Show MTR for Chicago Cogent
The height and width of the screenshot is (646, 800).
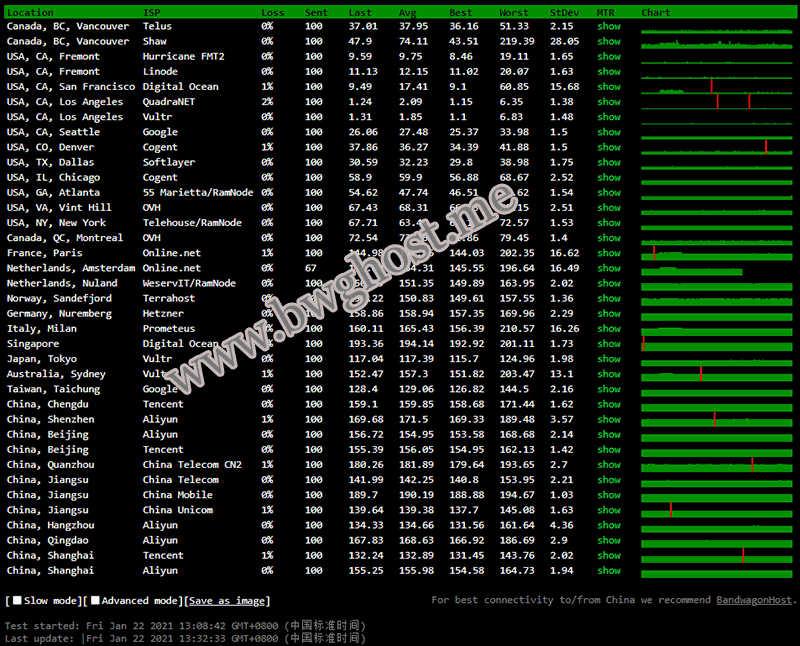click(609, 177)
